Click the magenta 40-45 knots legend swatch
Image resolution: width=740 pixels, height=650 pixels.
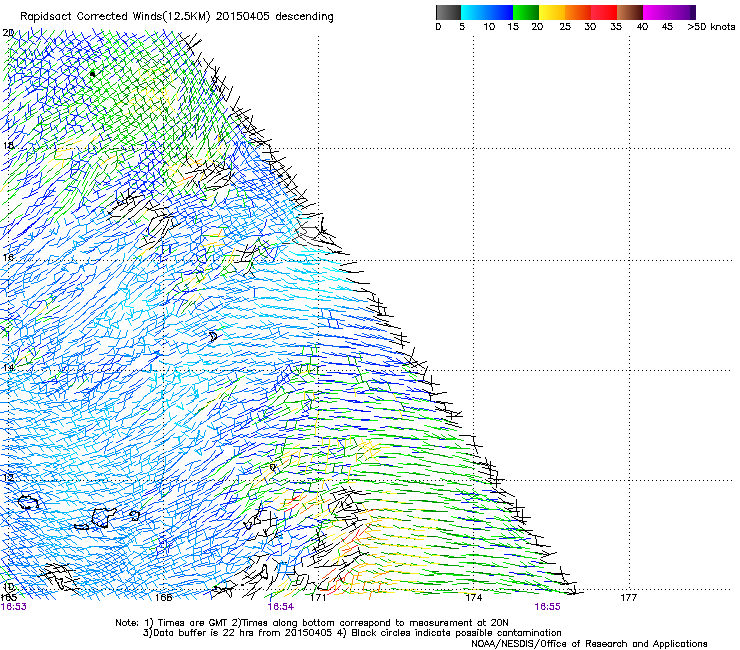click(x=656, y=12)
